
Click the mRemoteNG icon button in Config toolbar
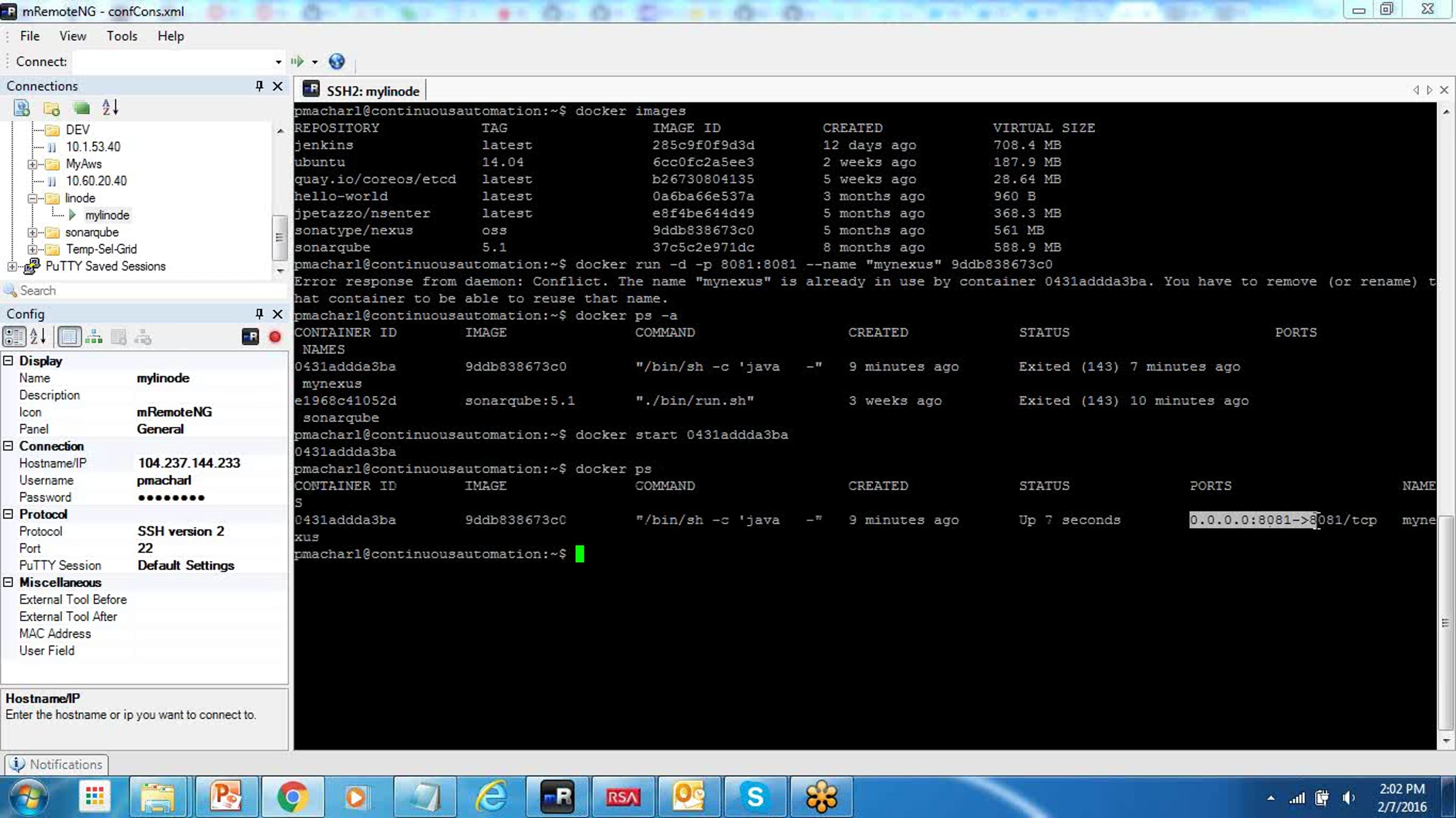point(250,337)
